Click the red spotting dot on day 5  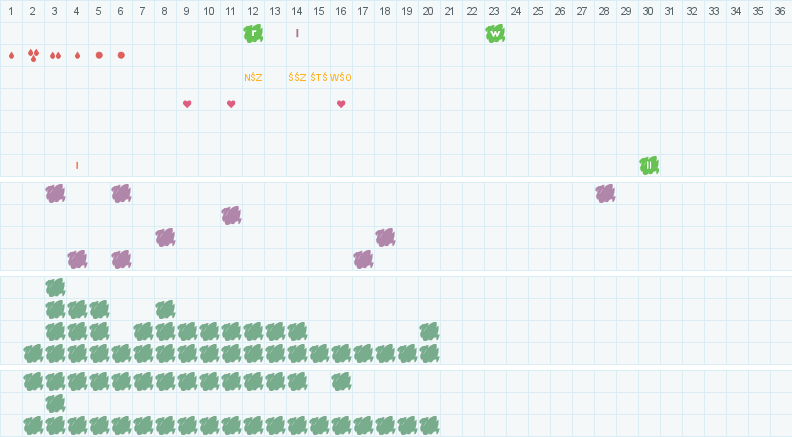click(99, 55)
